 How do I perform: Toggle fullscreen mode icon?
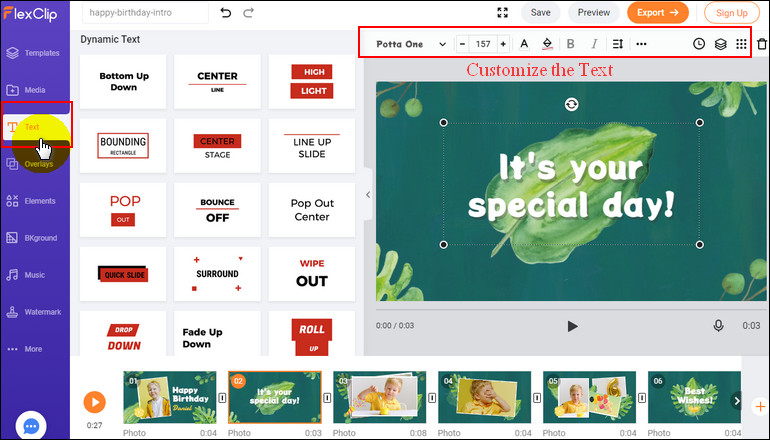(x=502, y=13)
